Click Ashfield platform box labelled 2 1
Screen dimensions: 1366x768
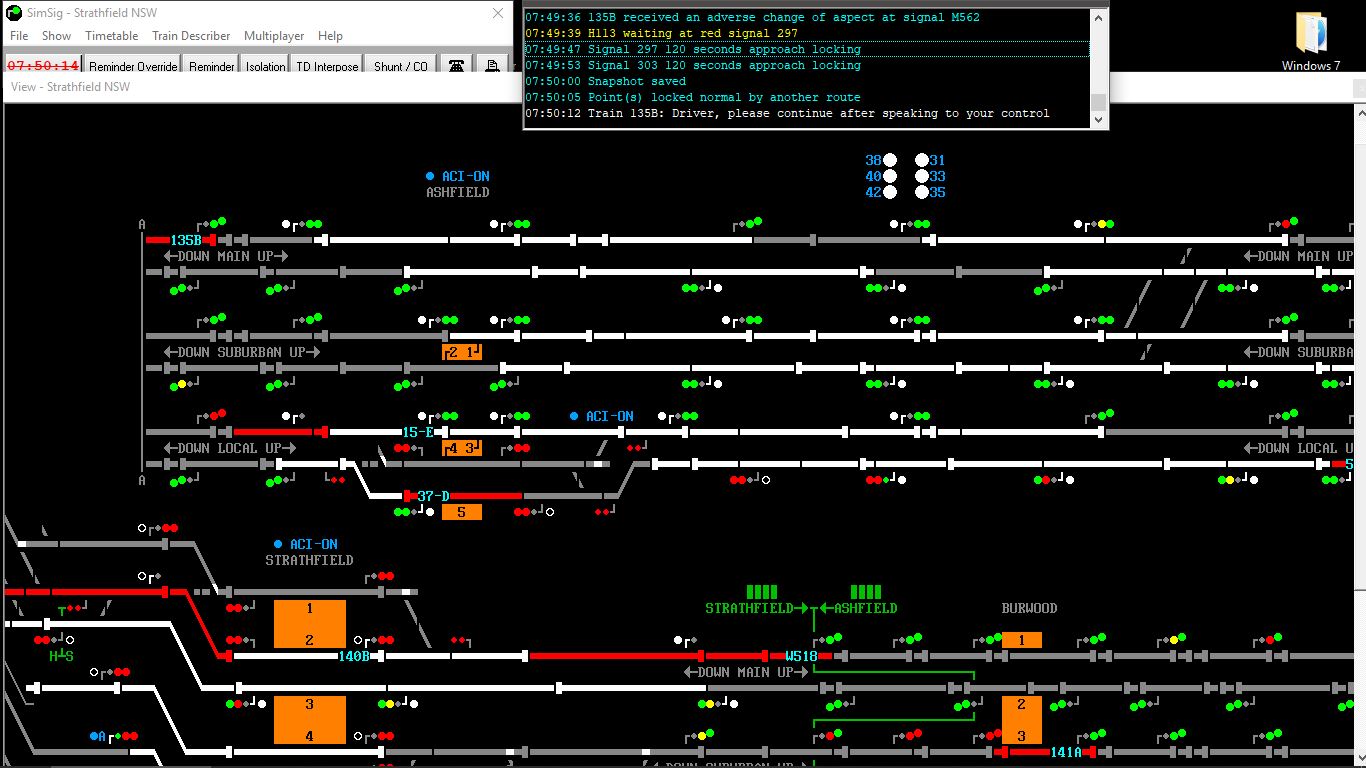(x=462, y=352)
